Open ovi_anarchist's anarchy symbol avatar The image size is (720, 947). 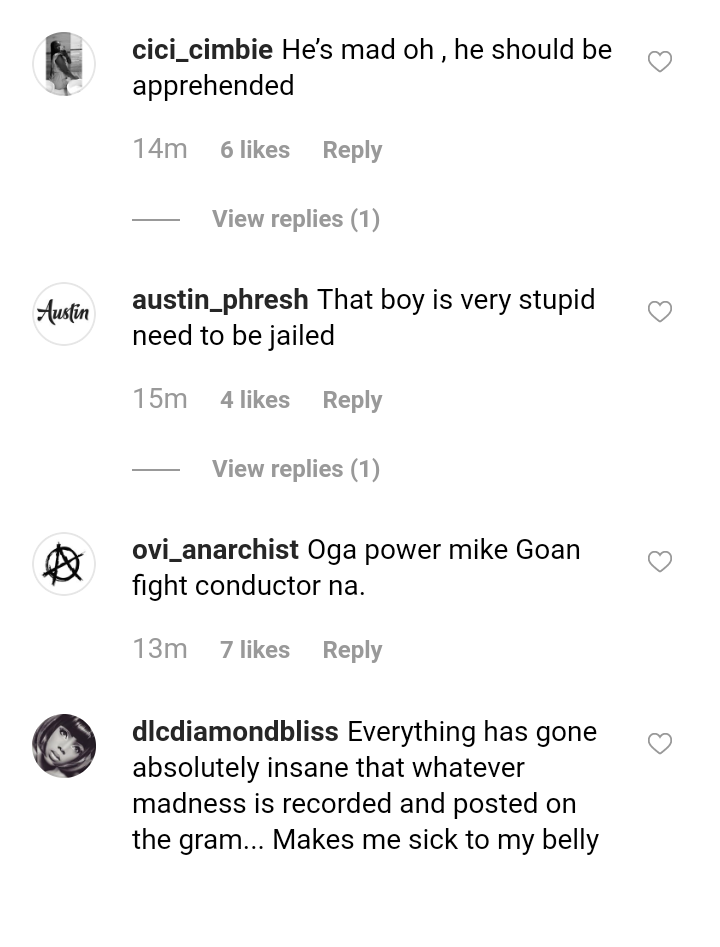64,564
